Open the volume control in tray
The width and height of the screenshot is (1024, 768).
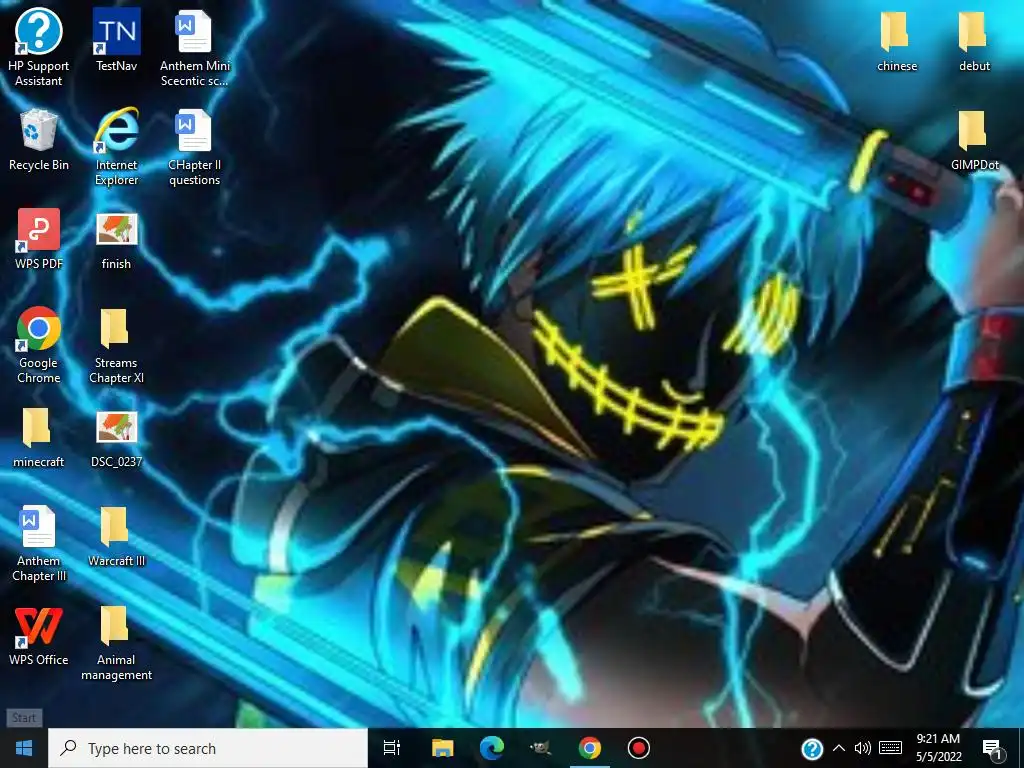(863, 748)
